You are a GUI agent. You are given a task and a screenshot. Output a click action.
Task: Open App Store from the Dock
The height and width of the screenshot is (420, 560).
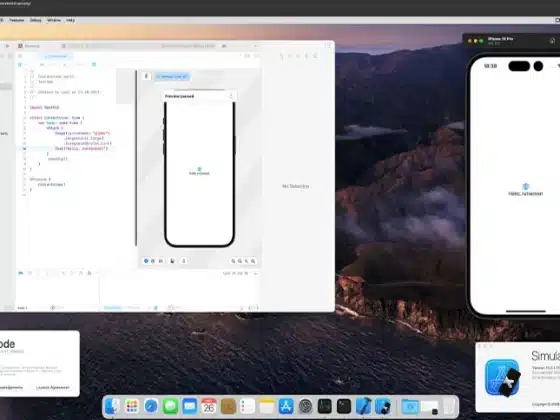coord(286,406)
